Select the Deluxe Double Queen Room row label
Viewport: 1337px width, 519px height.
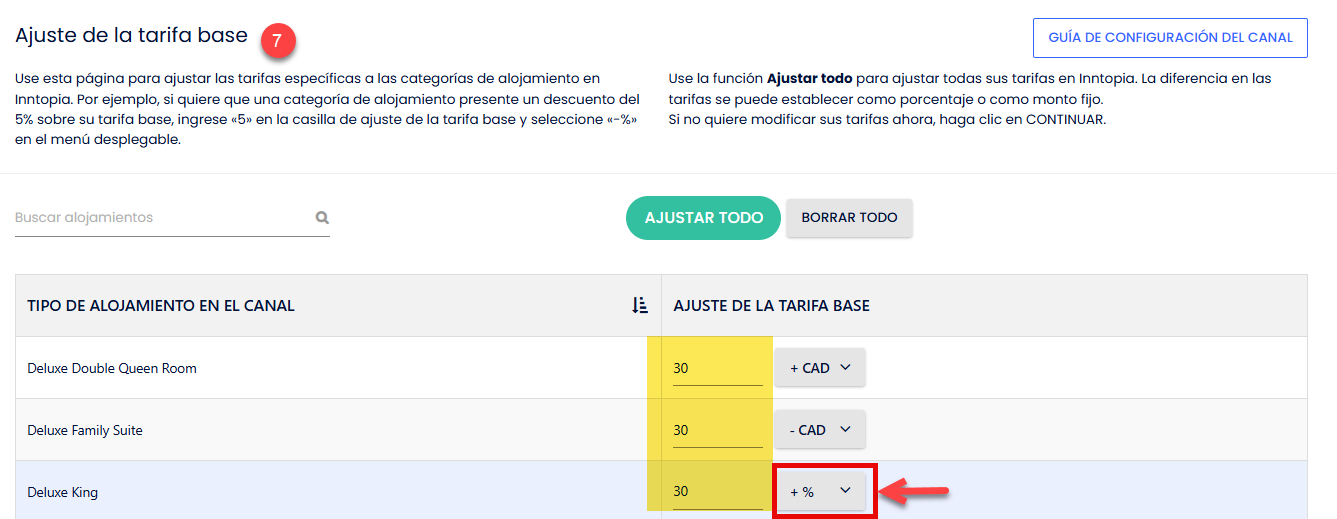[x=112, y=368]
